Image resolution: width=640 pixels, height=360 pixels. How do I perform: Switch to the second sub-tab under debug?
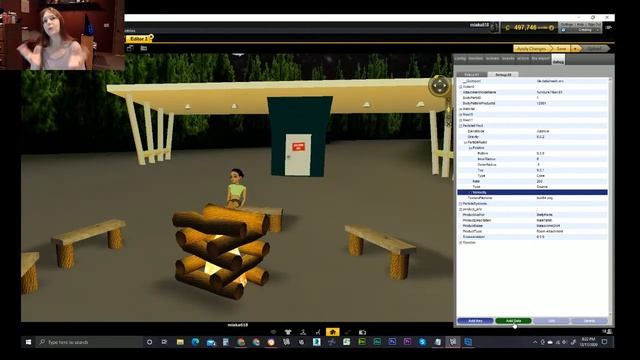503,74
